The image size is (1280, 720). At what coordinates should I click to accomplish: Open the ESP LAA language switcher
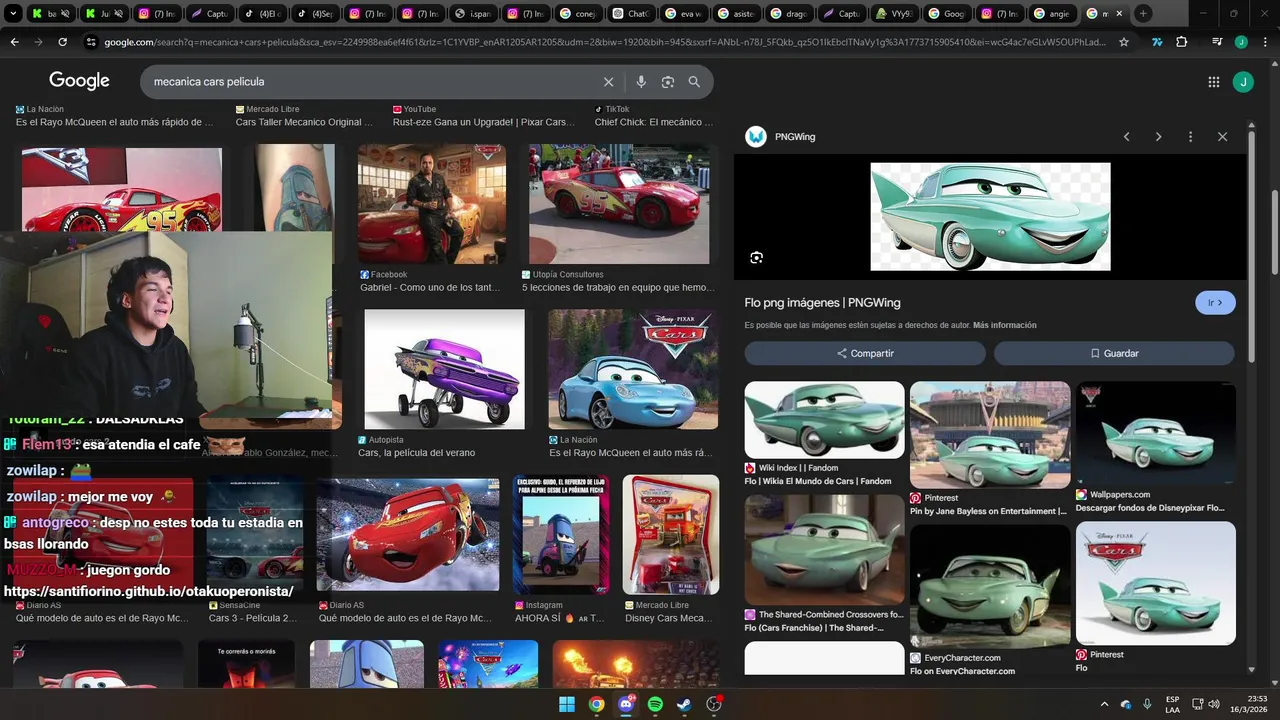coord(1173,704)
